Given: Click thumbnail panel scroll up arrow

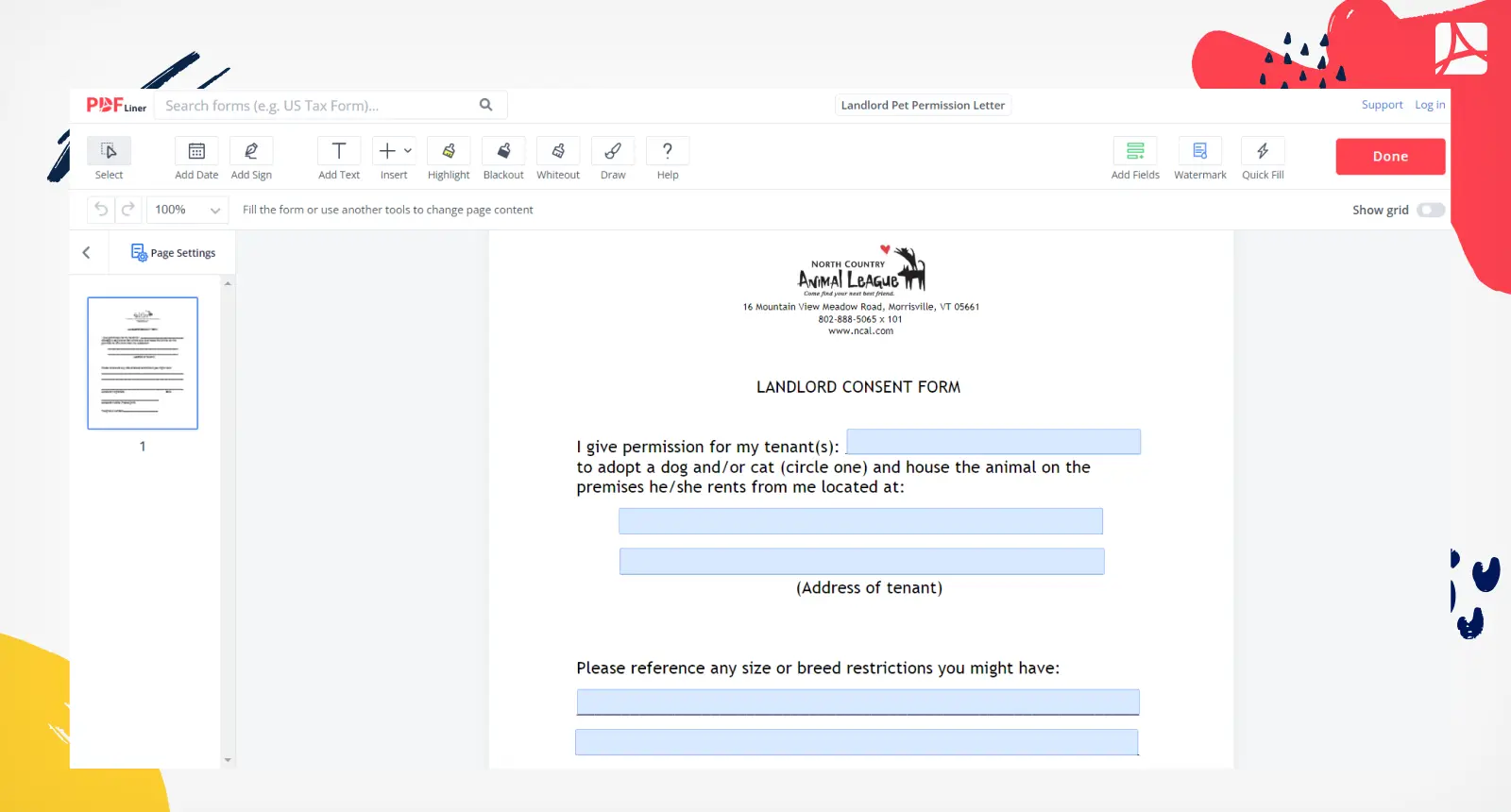Looking at the screenshot, I should 228,283.
